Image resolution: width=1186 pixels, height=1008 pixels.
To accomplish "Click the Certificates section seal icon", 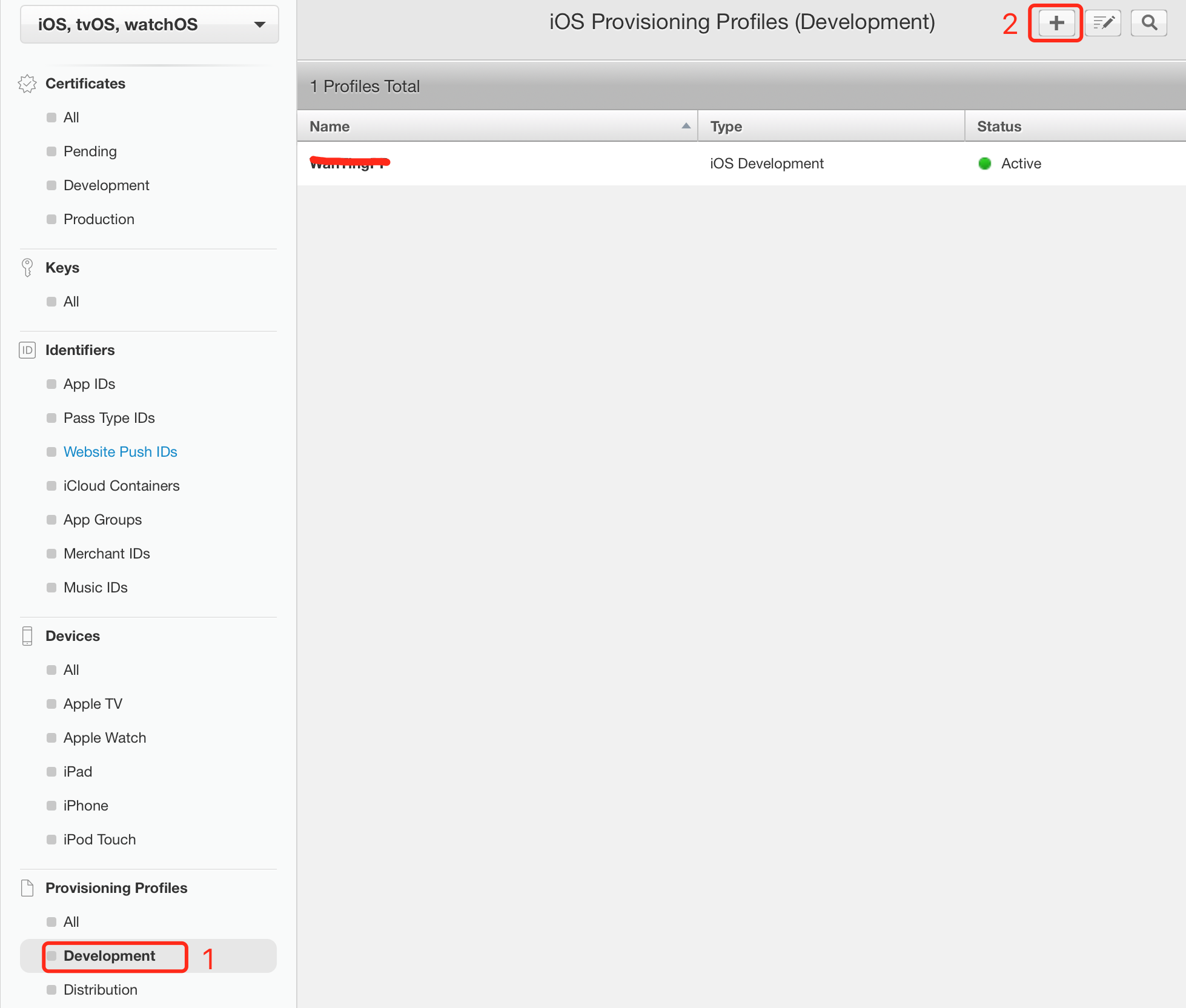I will (27, 84).
